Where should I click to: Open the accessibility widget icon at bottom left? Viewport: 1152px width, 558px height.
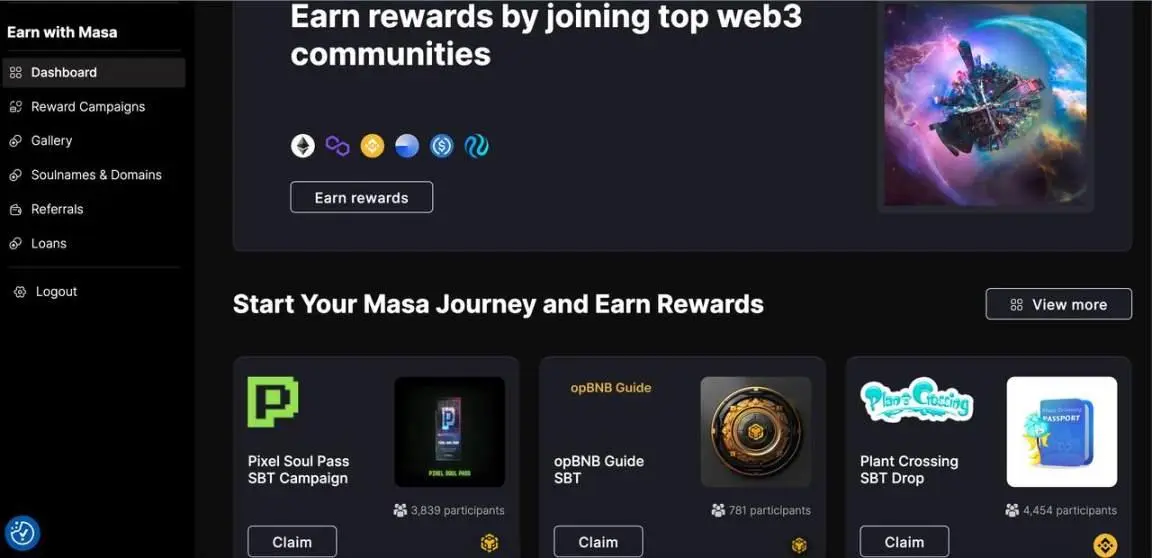[x=22, y=534]
